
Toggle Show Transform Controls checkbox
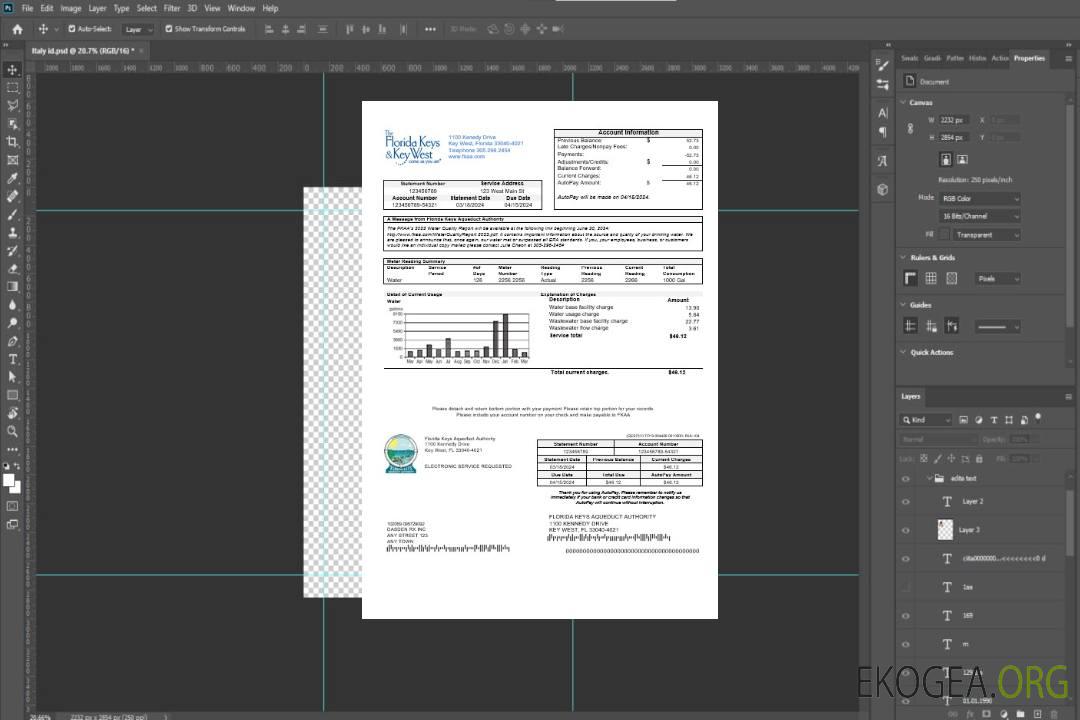[169, 29]
